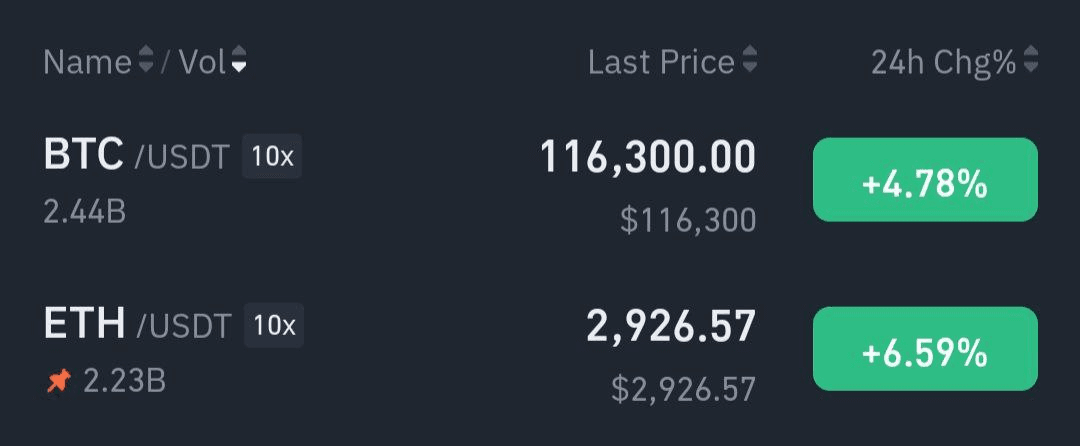This screenshot has width=1080, height=446.
Task: Click the 10x leverage badge next to BTC
Action: 272,156
